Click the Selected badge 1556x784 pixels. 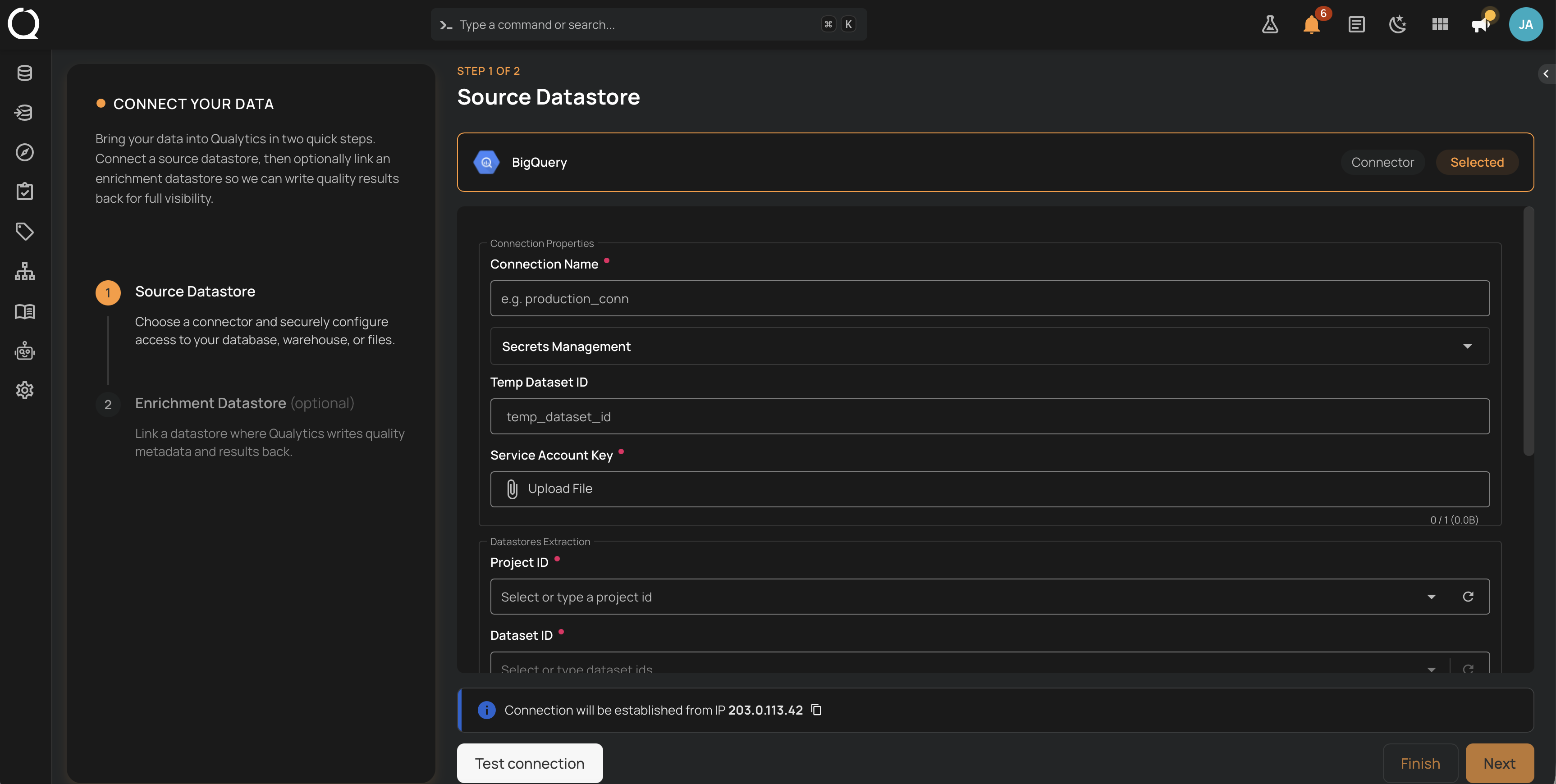pyautogui.click(x=1477, y=162)
